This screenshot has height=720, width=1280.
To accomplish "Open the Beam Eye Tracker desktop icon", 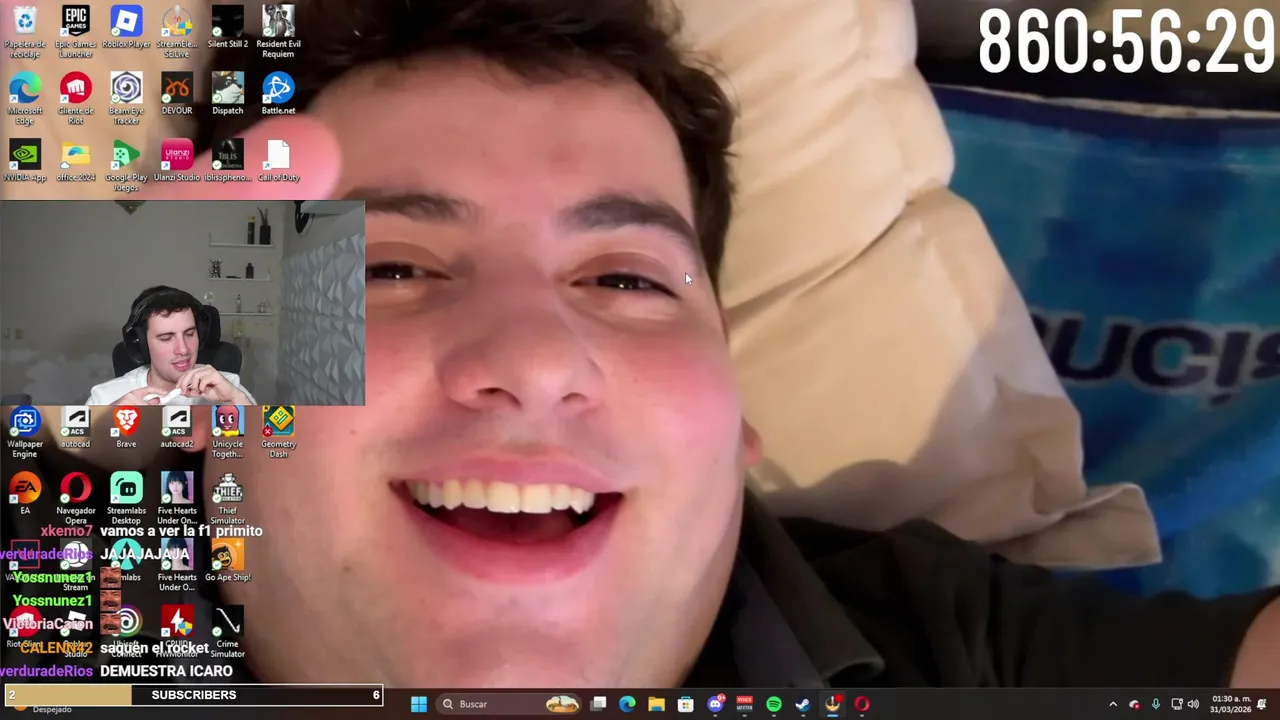I will click(126, 97).
